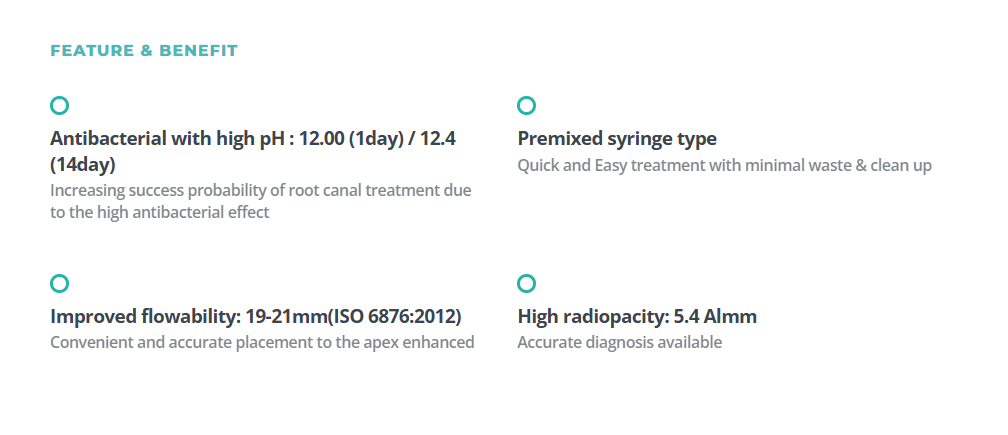Click the 'Improved flowability' title text
The height and width of the screenshot is (435, 1008).
coord(145,316)
